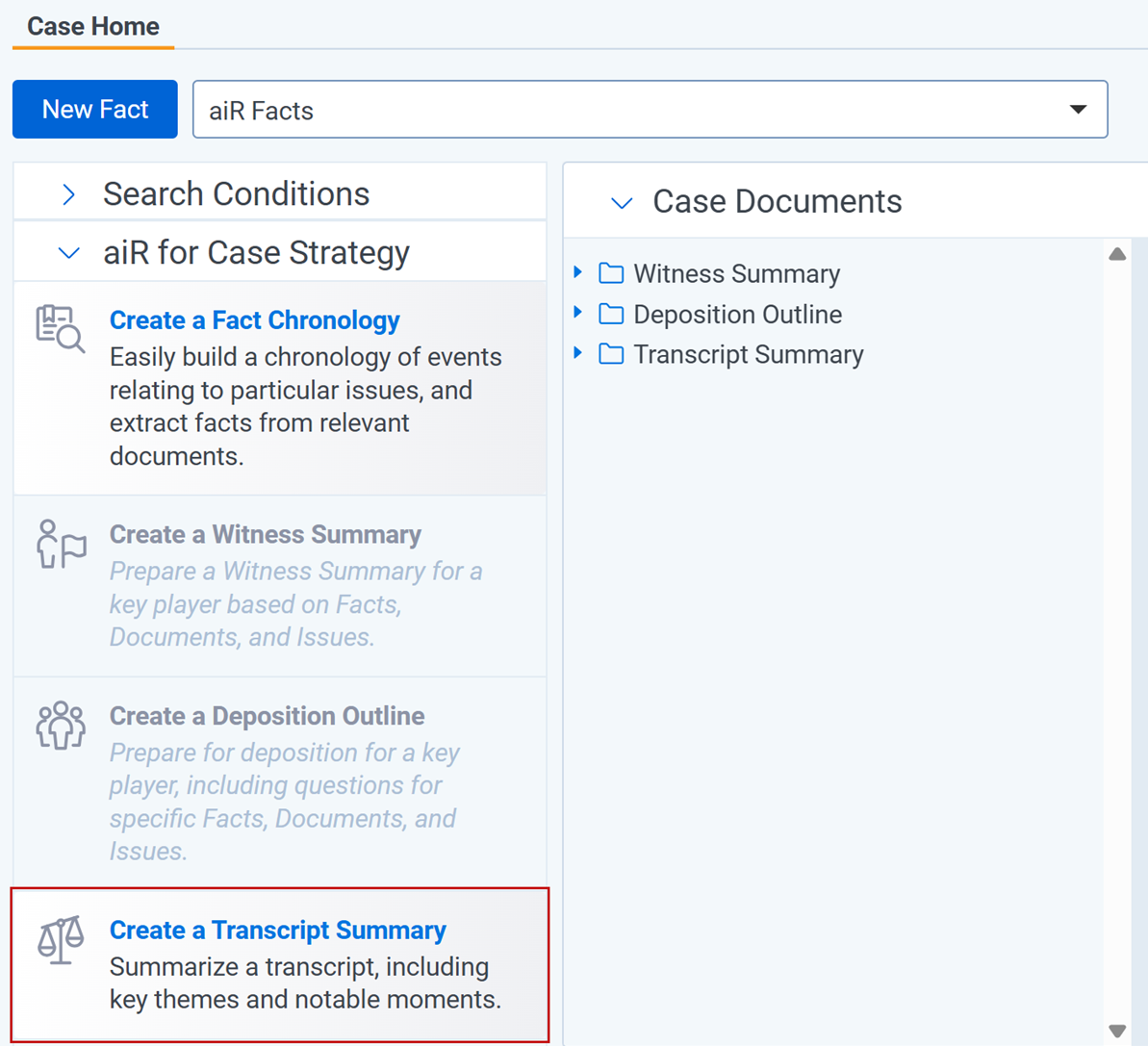Expand the Search Conditions section
The width and height of the screenshot is (1148, 1046).
69,194
